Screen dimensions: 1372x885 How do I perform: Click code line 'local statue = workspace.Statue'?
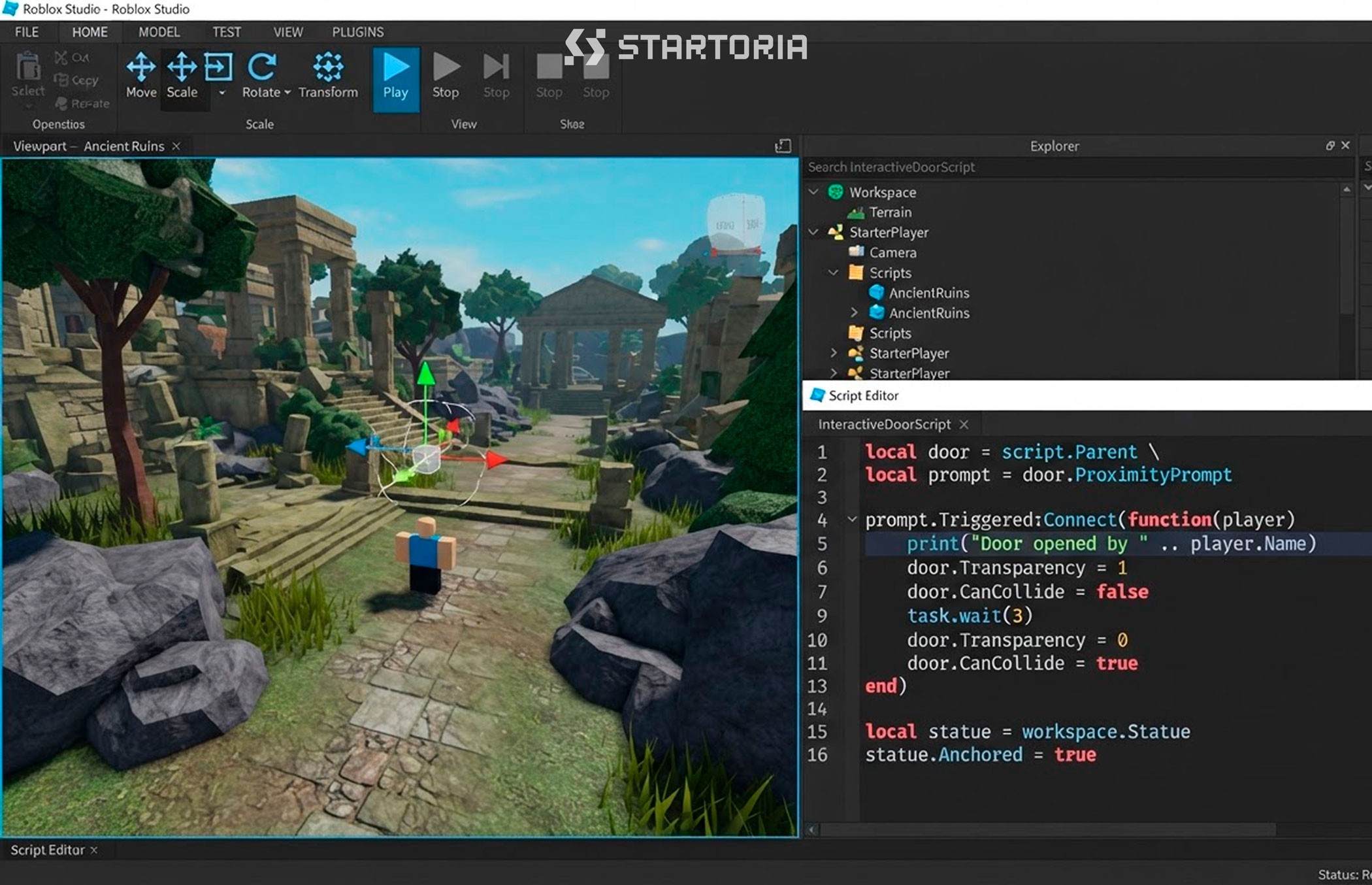(1028, 731)
